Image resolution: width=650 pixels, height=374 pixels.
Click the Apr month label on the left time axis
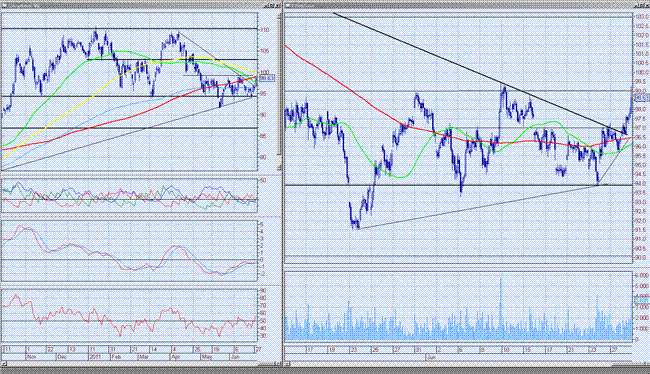[175, 357]
